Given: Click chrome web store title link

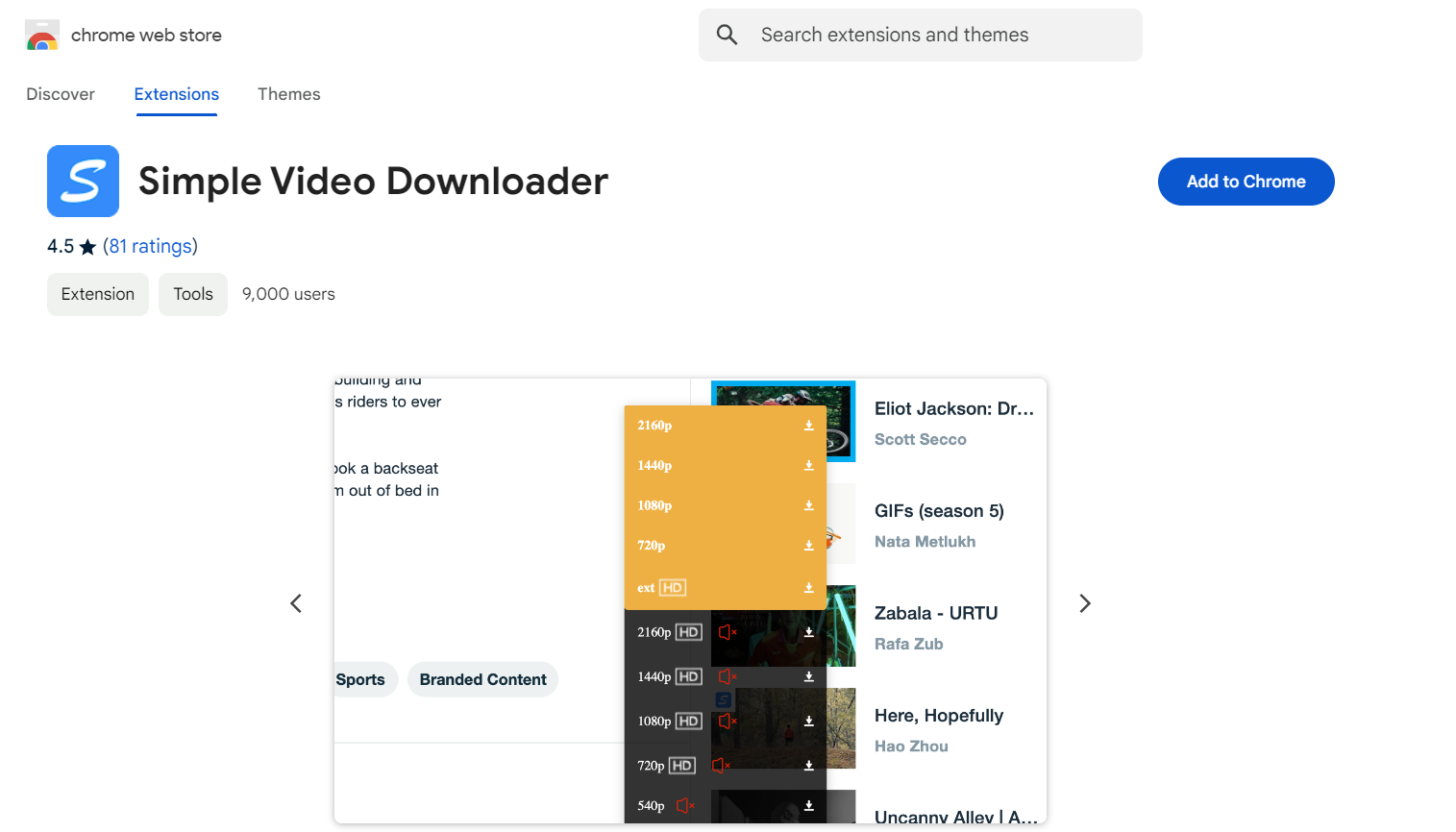Looking at the screenshot, I should [146, 36].
